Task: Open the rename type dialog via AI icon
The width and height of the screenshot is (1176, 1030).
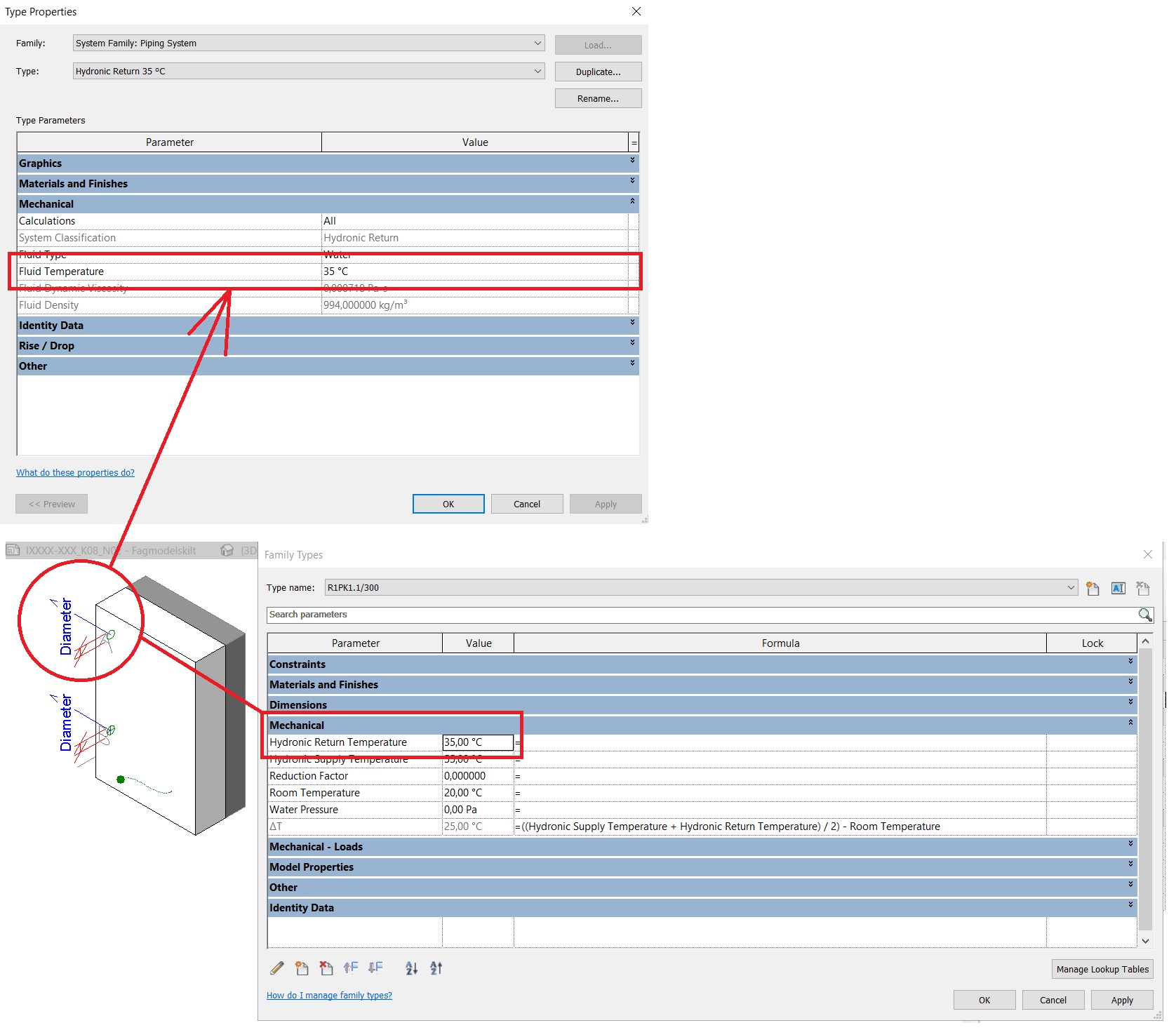Action: point(1118,588)
